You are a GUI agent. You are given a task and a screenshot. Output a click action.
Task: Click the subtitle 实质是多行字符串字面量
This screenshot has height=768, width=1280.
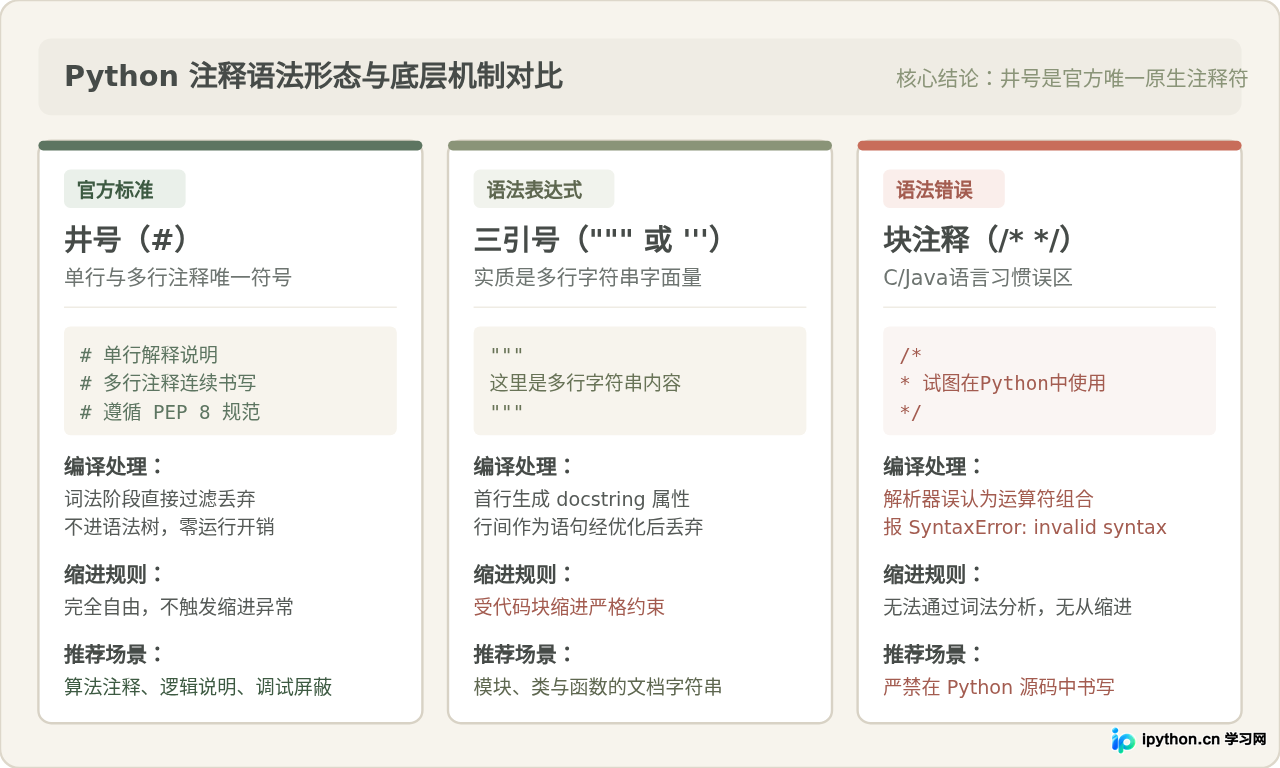pos(588,278)
